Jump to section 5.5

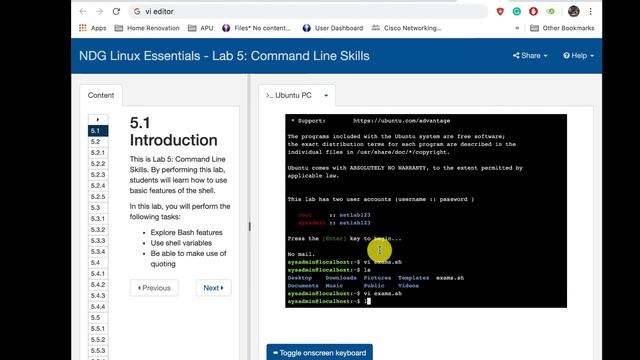tap(98, 318)
